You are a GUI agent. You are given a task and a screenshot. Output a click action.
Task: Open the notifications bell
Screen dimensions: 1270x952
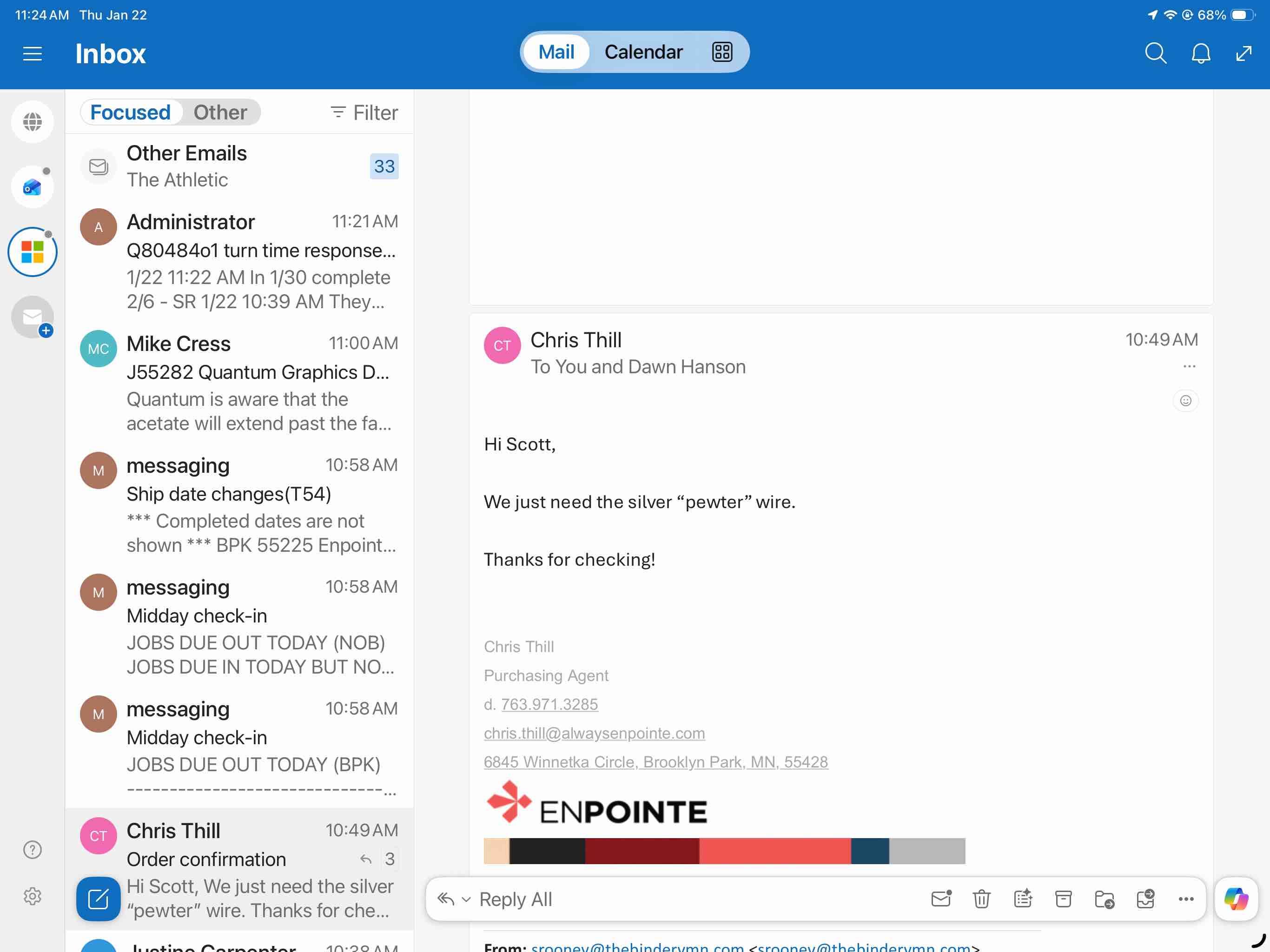[1201, 53]
